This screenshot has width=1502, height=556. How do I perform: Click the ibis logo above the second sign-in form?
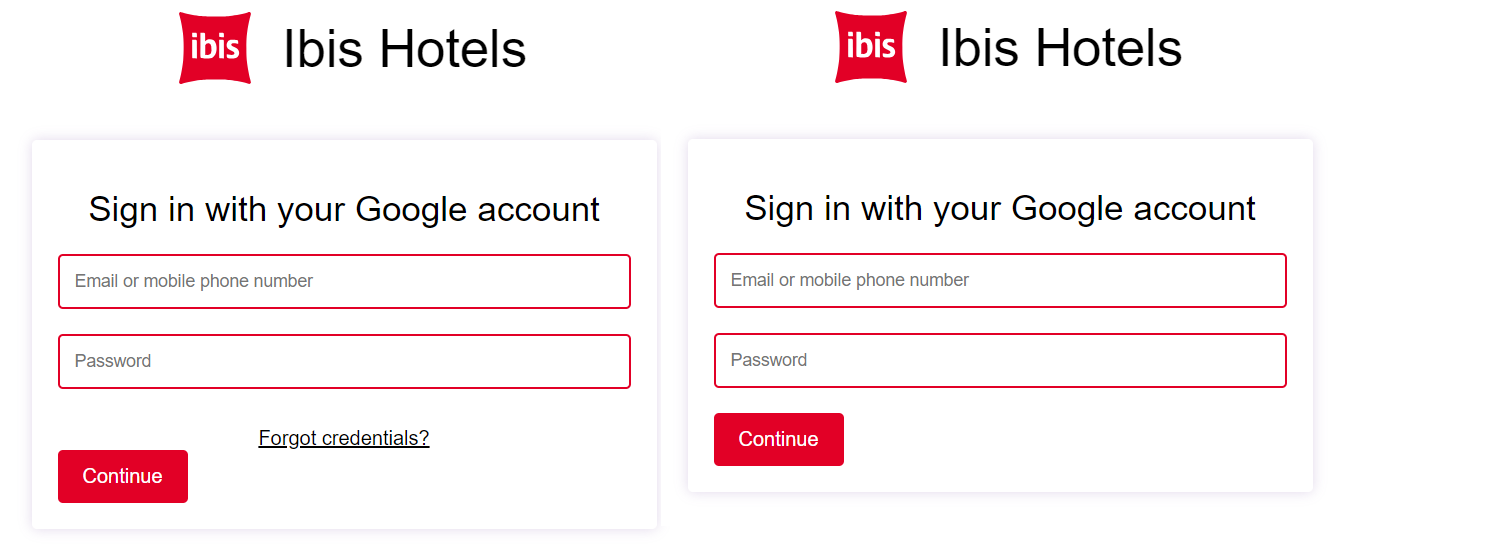(871, 48)
